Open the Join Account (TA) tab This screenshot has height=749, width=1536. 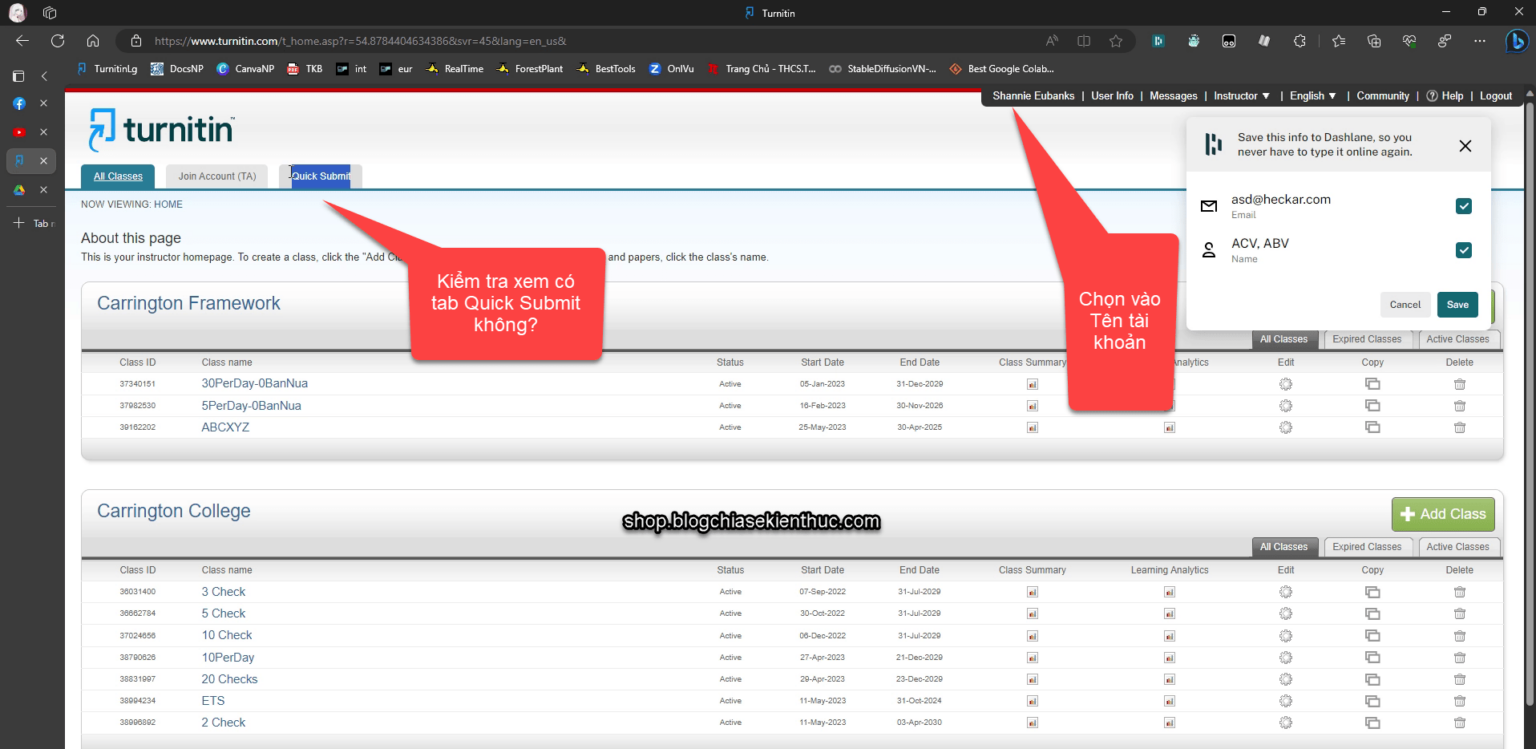[217, 177]
